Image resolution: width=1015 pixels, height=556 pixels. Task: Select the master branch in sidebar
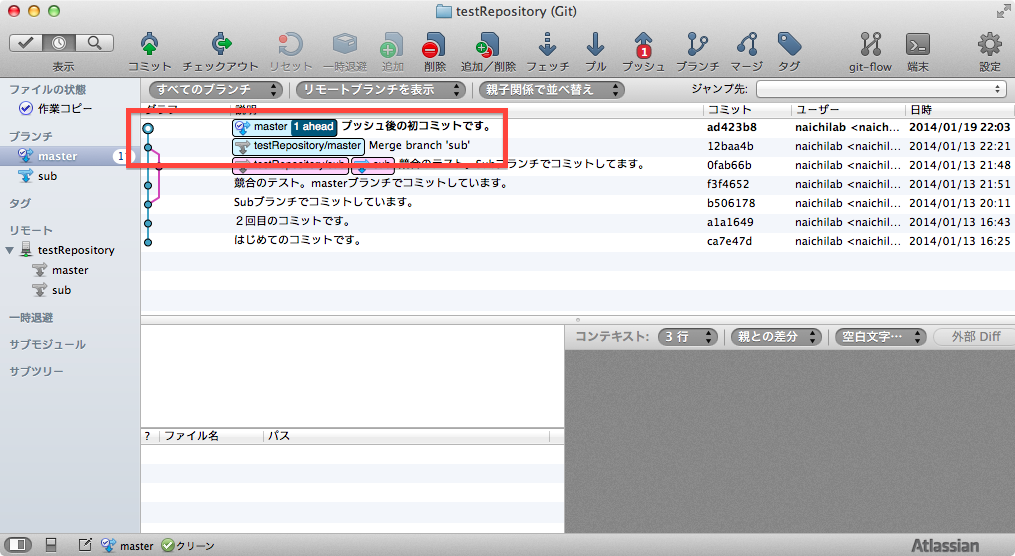pos(68,156)
